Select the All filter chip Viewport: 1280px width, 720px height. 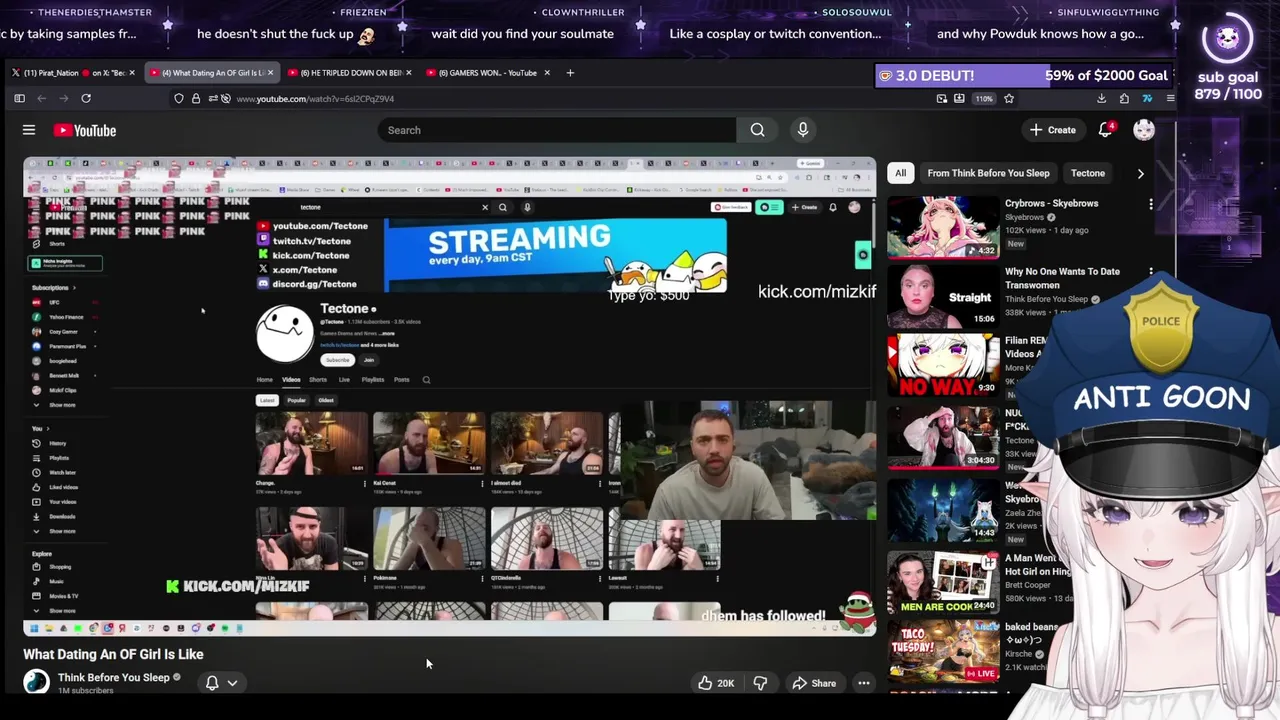coord(901,173)
